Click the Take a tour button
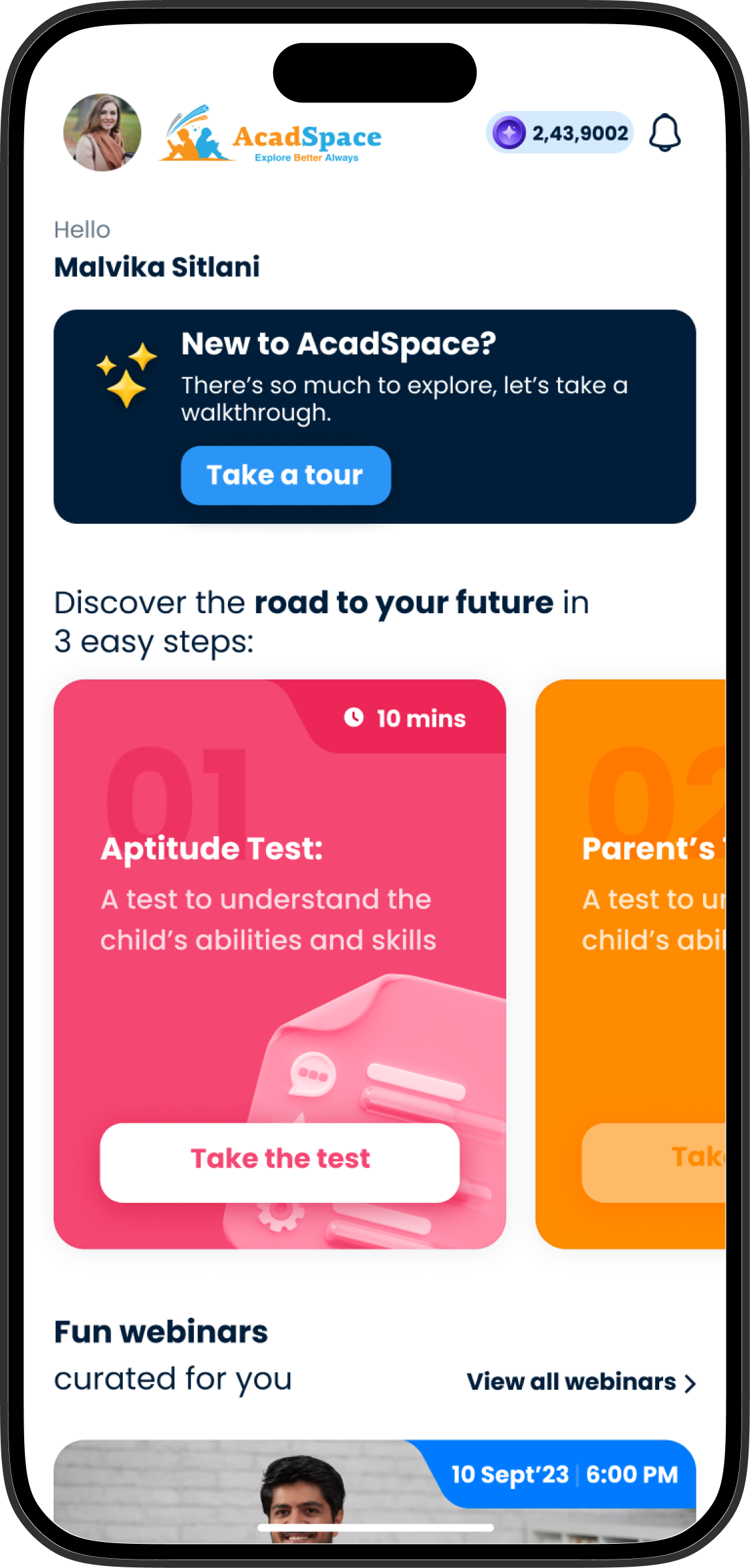 [x=285, y=475]
